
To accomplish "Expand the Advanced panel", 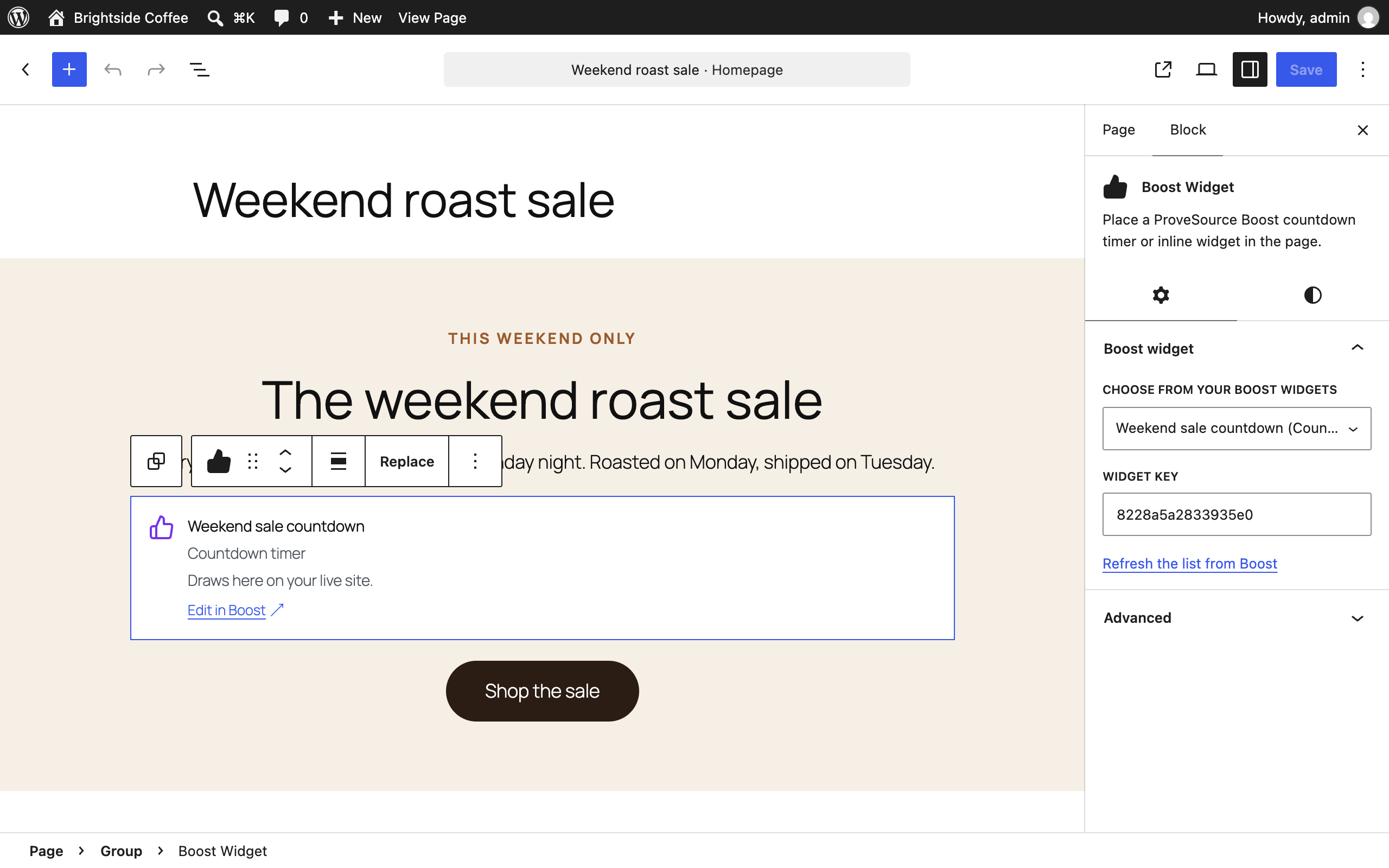I will click(x=1237, y=618).
